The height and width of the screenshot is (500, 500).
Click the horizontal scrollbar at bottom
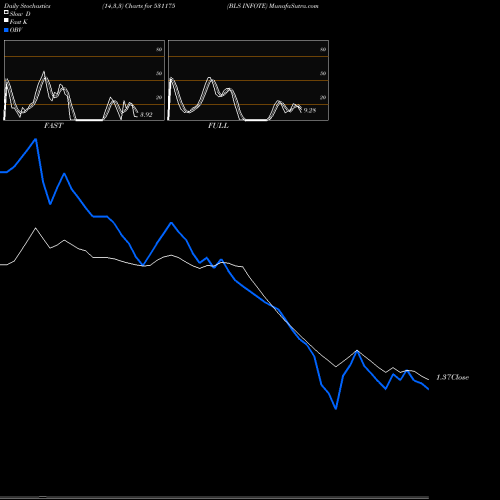click(214, 497)
